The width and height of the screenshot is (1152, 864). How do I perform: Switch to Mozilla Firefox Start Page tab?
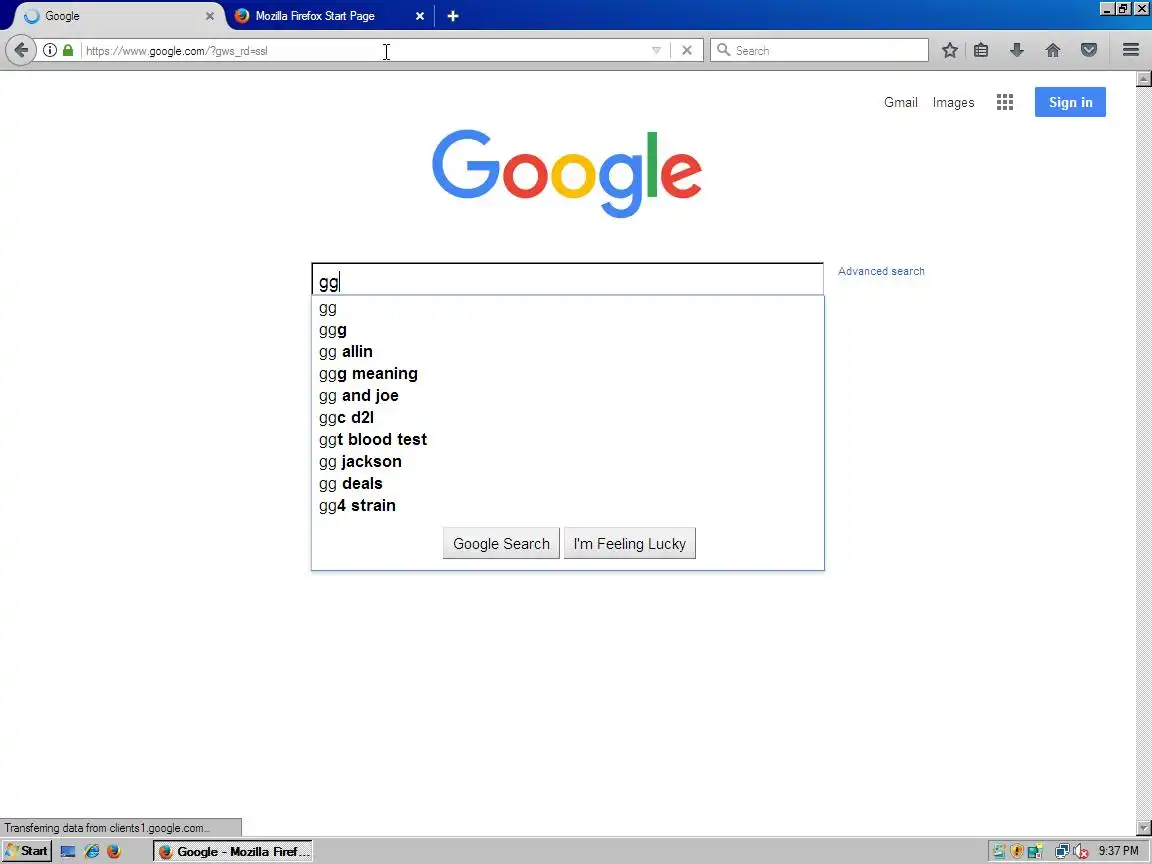point(329,15)
